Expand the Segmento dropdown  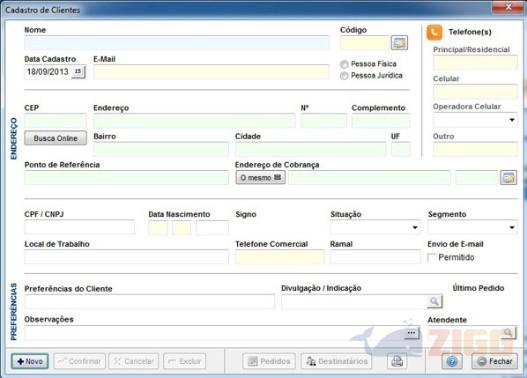[x=512, y=227]
